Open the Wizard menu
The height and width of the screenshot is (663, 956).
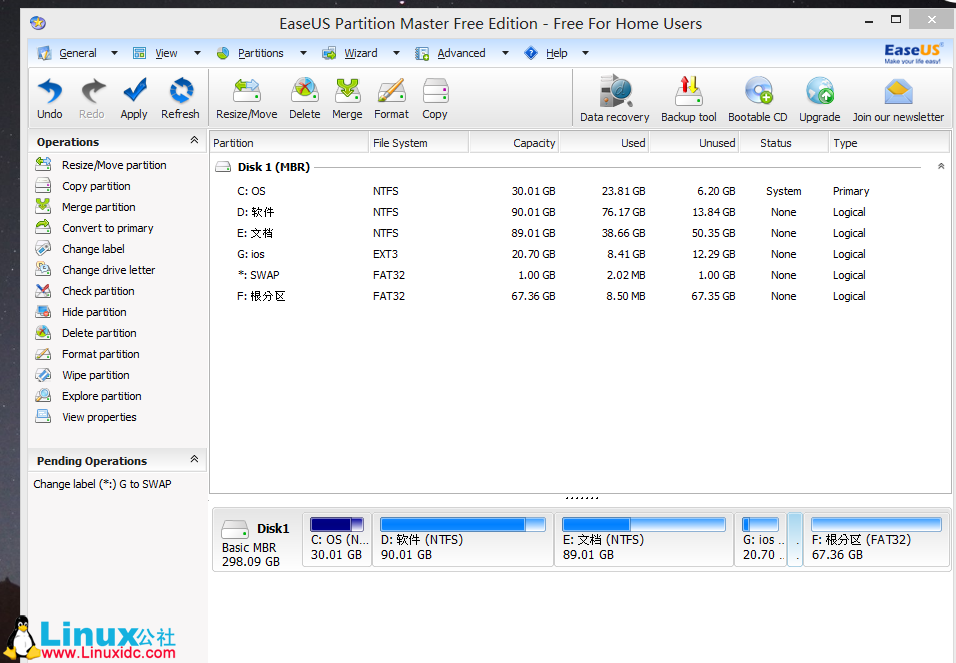(360, 52)
